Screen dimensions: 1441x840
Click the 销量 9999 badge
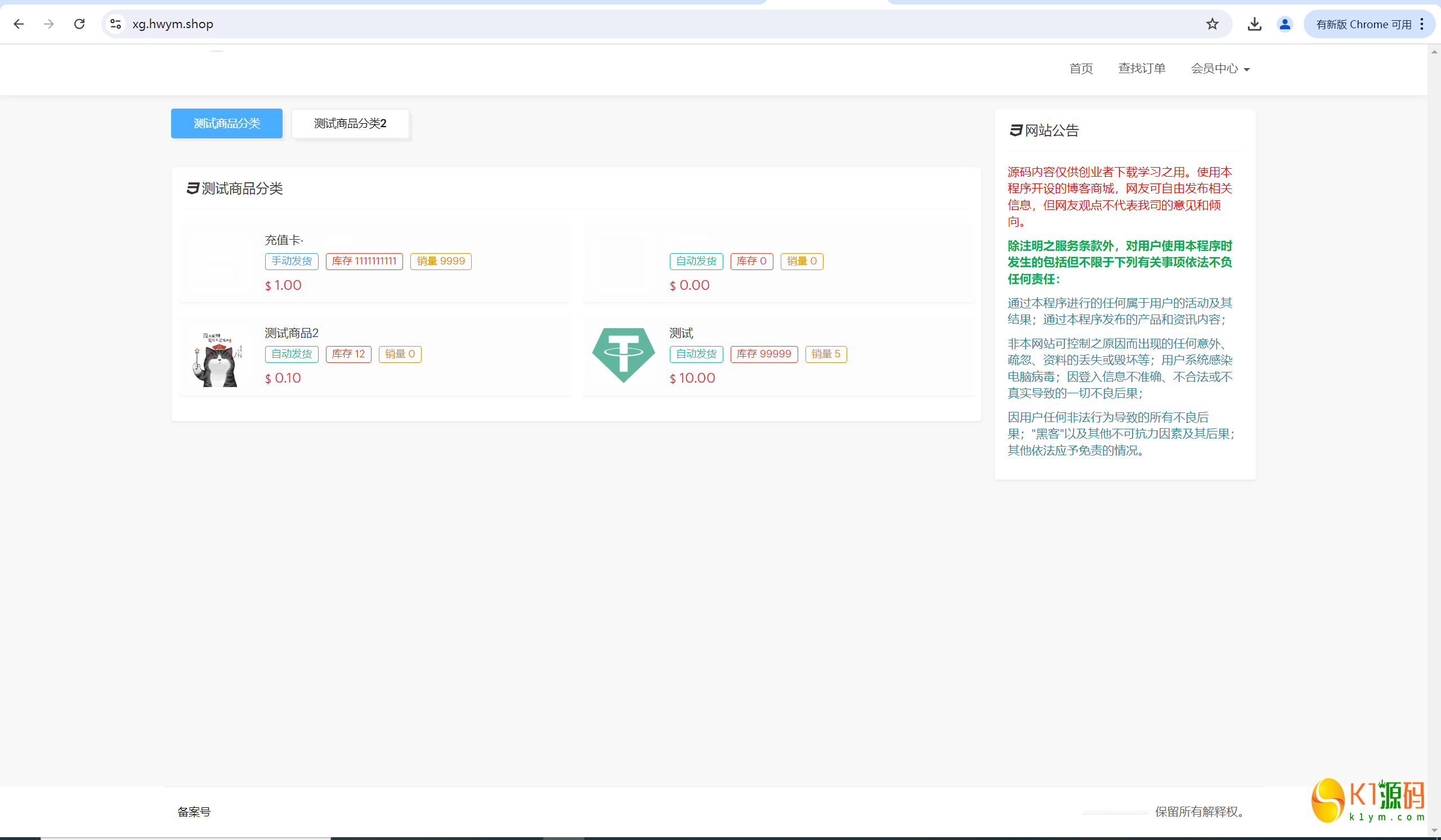tap(441, 261)
